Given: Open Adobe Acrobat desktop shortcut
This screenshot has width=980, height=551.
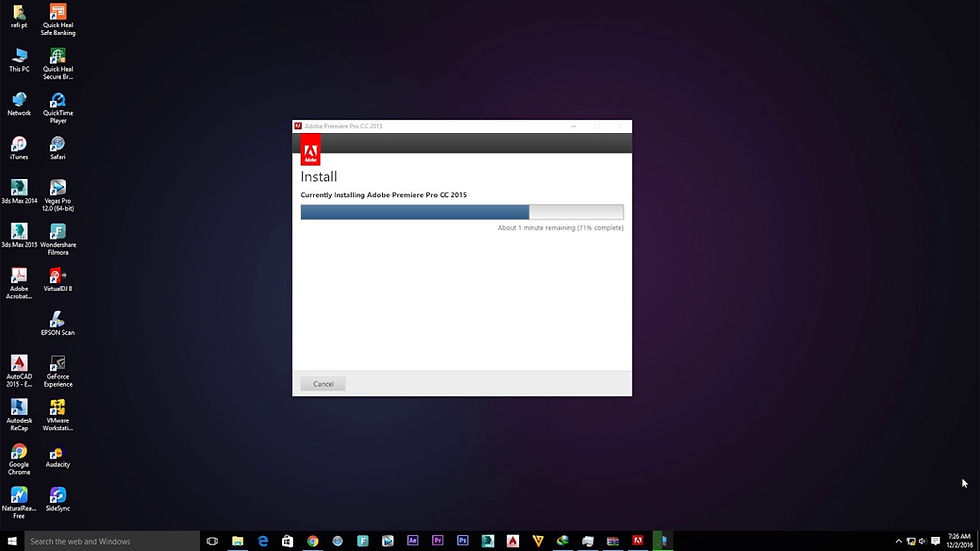Looking at the screenshot, I should [x=19, y=283].
